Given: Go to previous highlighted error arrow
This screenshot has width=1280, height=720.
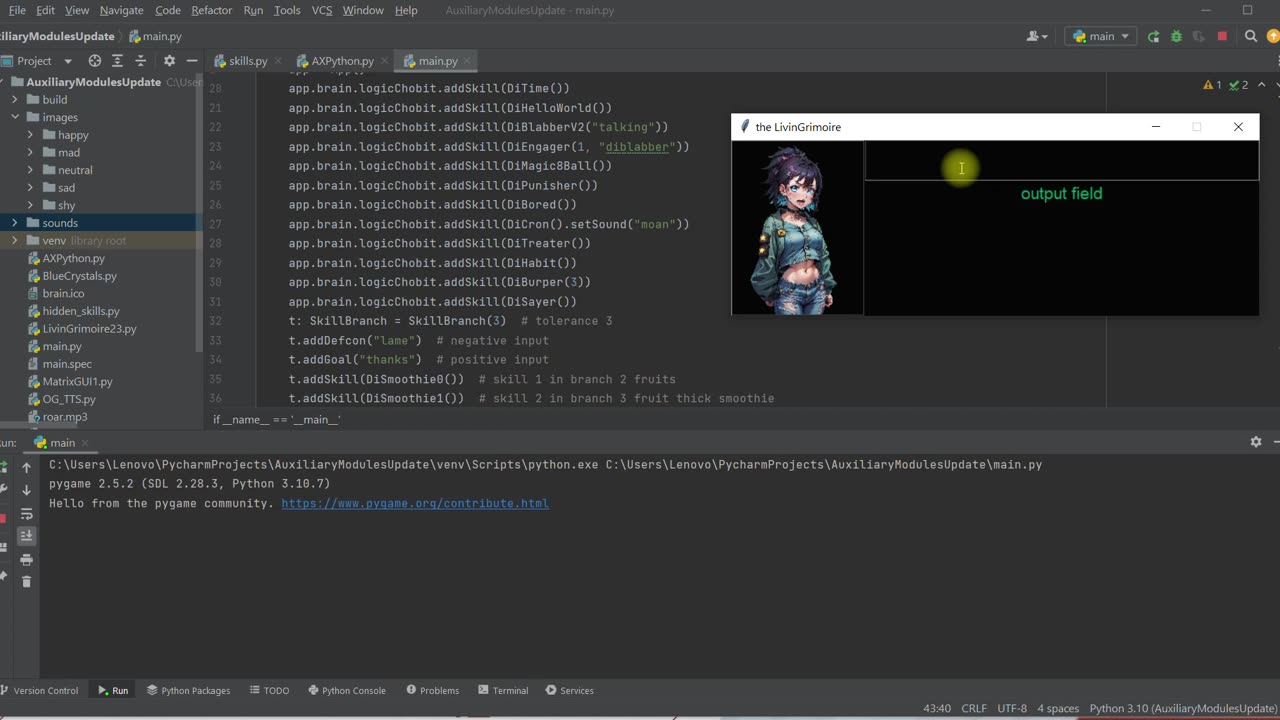Looking at the screenshot, I should point(1261,86).
